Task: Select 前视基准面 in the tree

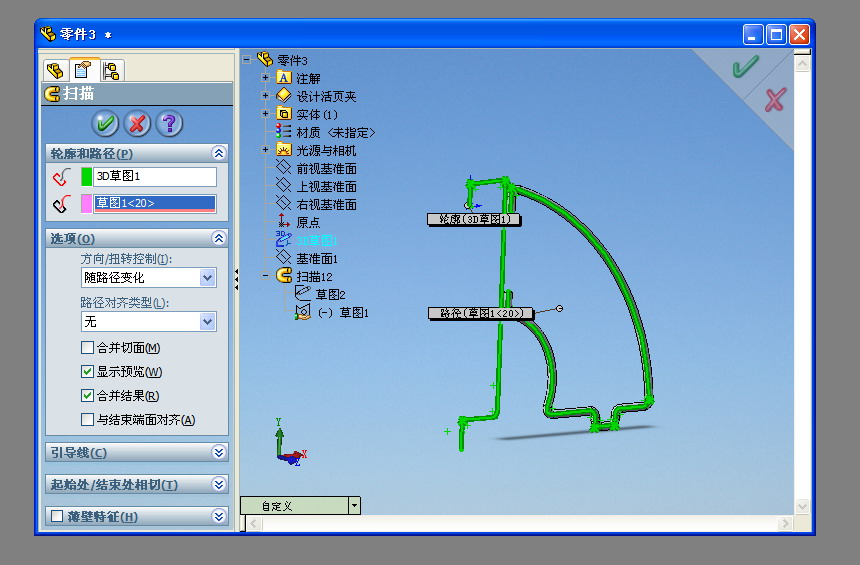Action: point(326,168)
